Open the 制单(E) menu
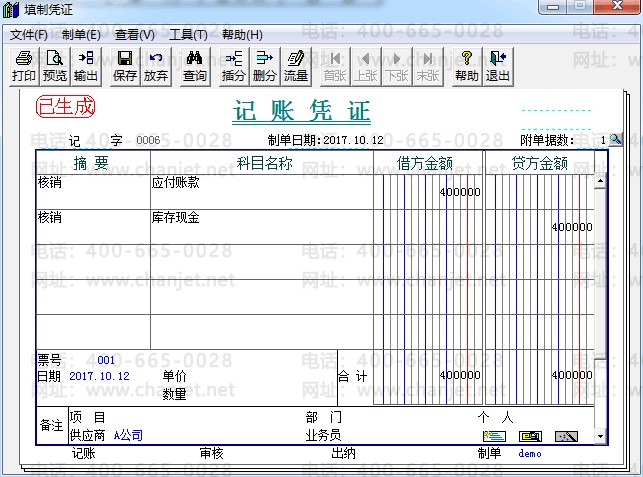Screen dimensions: 643x477 pyautogui.click(x=81, y=35)
